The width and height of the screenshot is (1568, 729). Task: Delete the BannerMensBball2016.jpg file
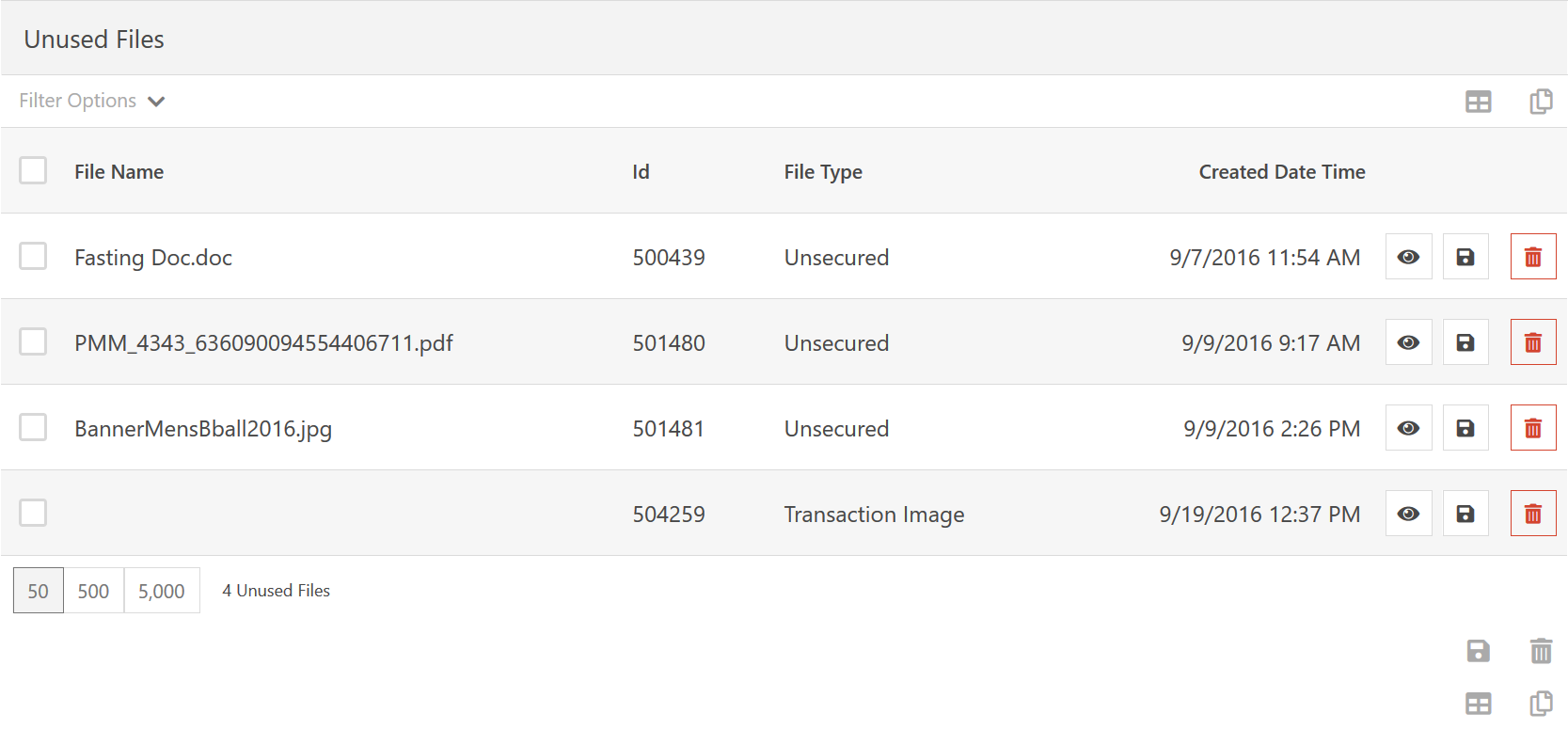point(1532,428)
